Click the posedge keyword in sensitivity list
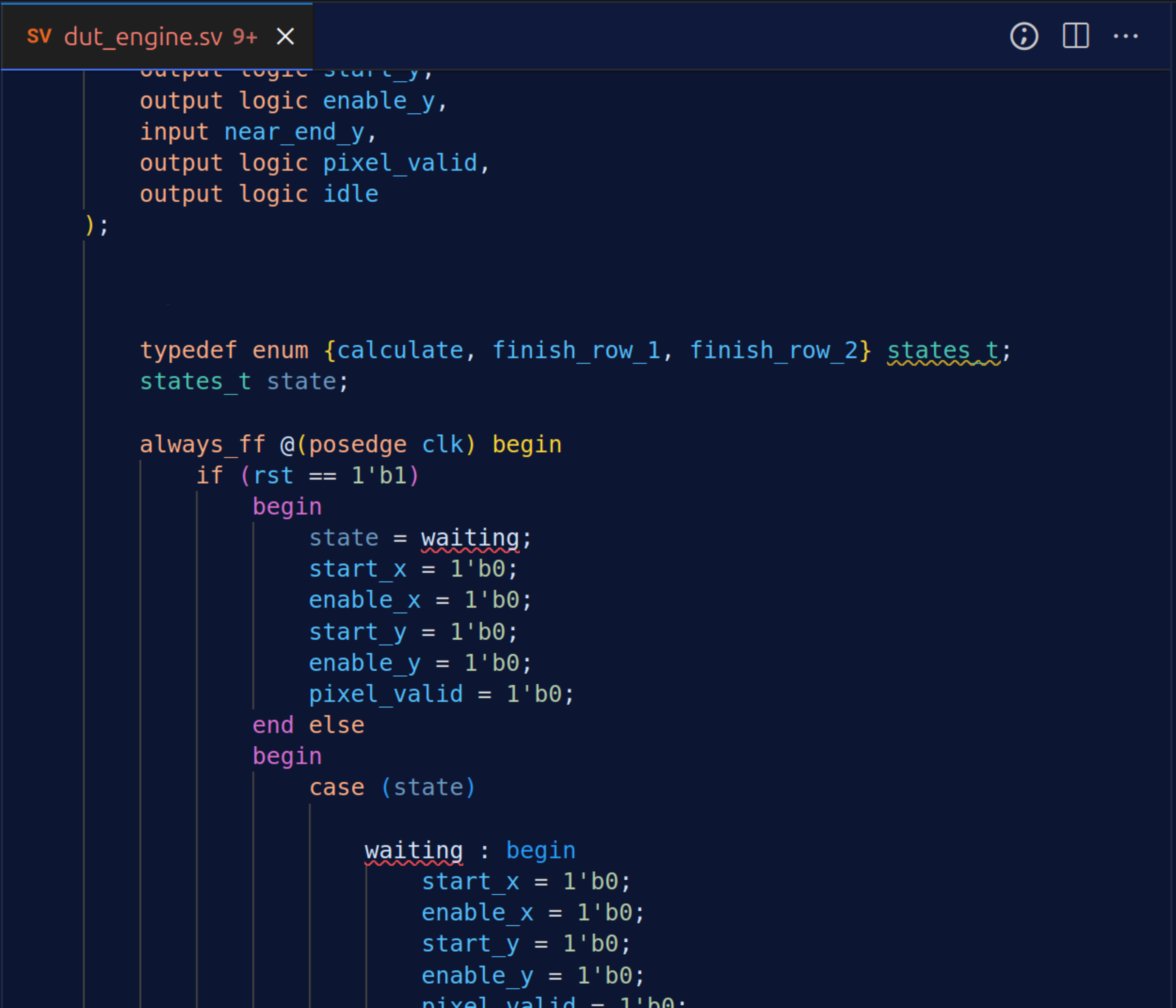Viewport: 1176px width, 1008px height. (358, 444)
